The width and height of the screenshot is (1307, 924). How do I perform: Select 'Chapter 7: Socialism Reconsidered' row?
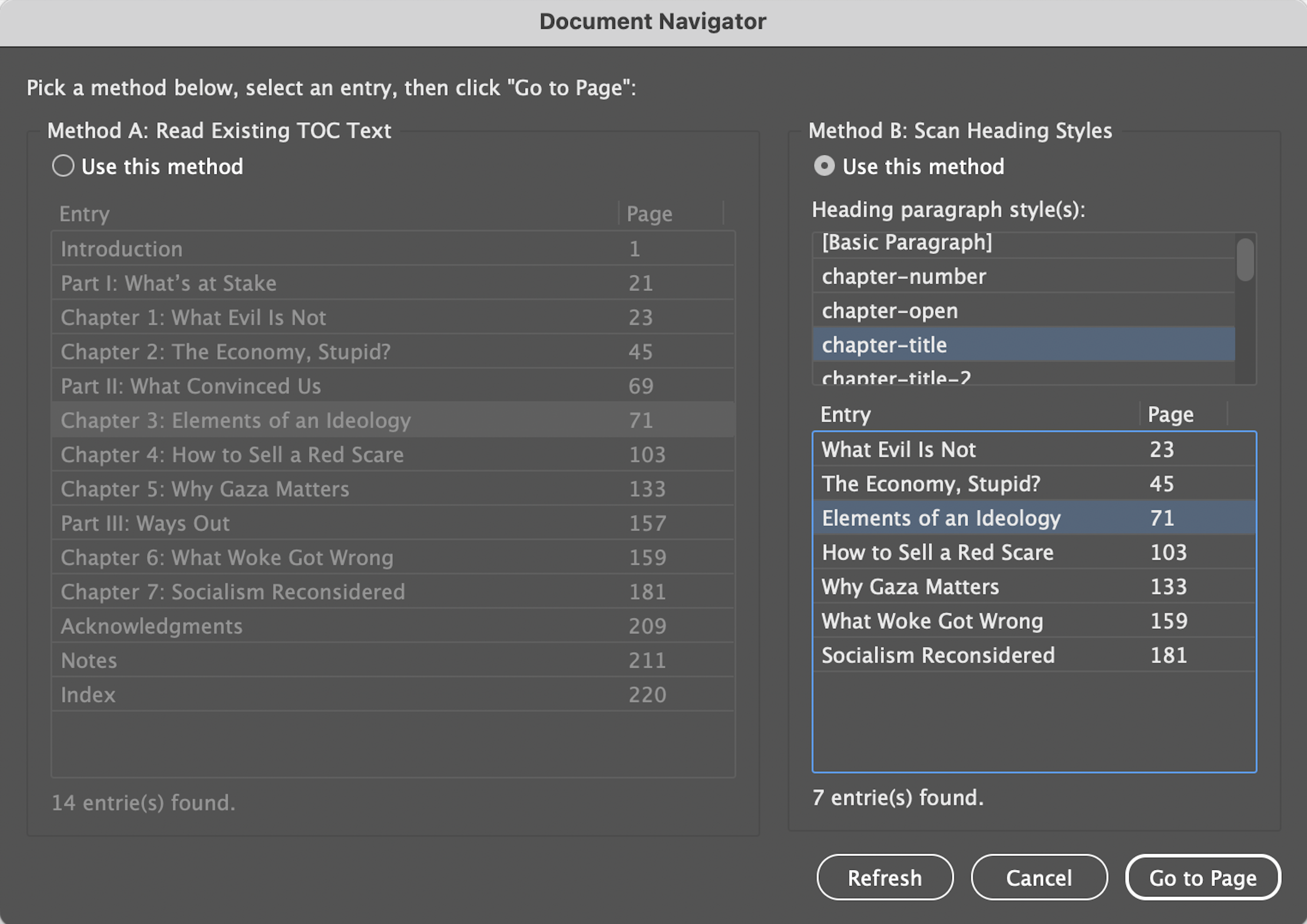click(x=393, y=592)
